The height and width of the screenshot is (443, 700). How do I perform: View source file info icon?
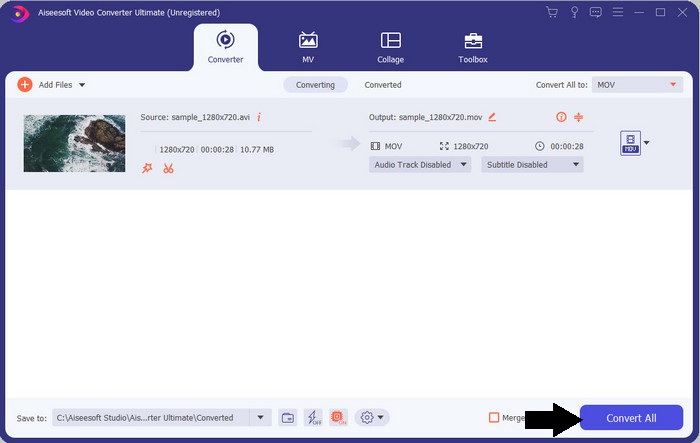click(259, 117)
